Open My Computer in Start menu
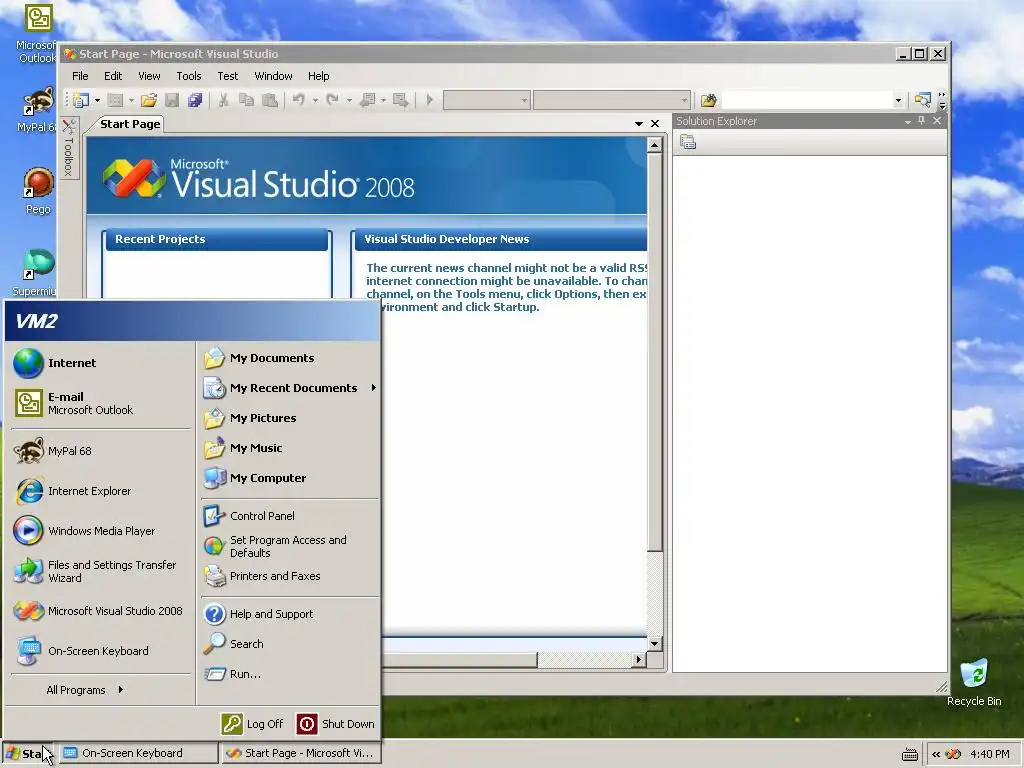The width and height of the screenshot is (1024, 768). [289, 478]
